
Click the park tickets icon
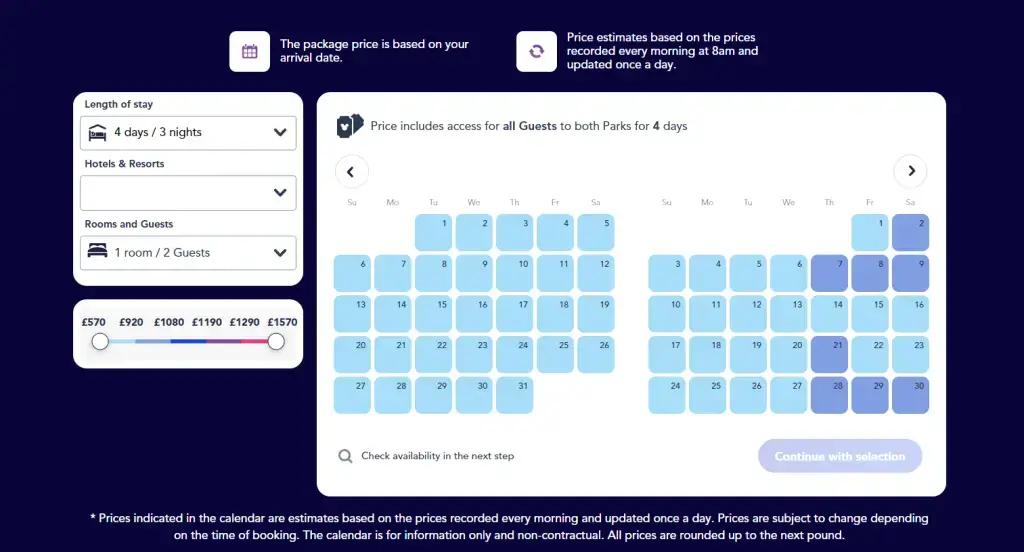pos(350,125)
